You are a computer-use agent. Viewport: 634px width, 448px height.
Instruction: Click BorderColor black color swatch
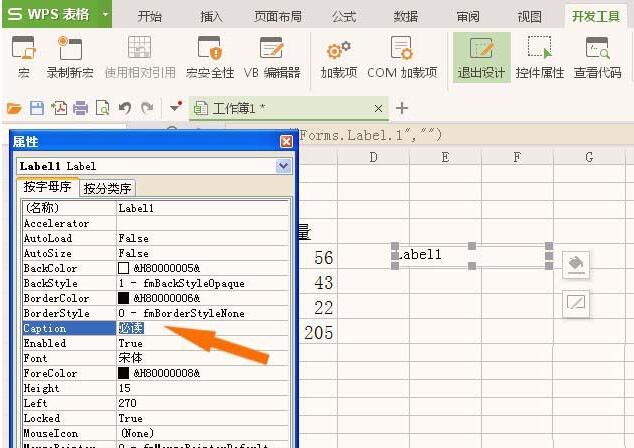(123, 298)
